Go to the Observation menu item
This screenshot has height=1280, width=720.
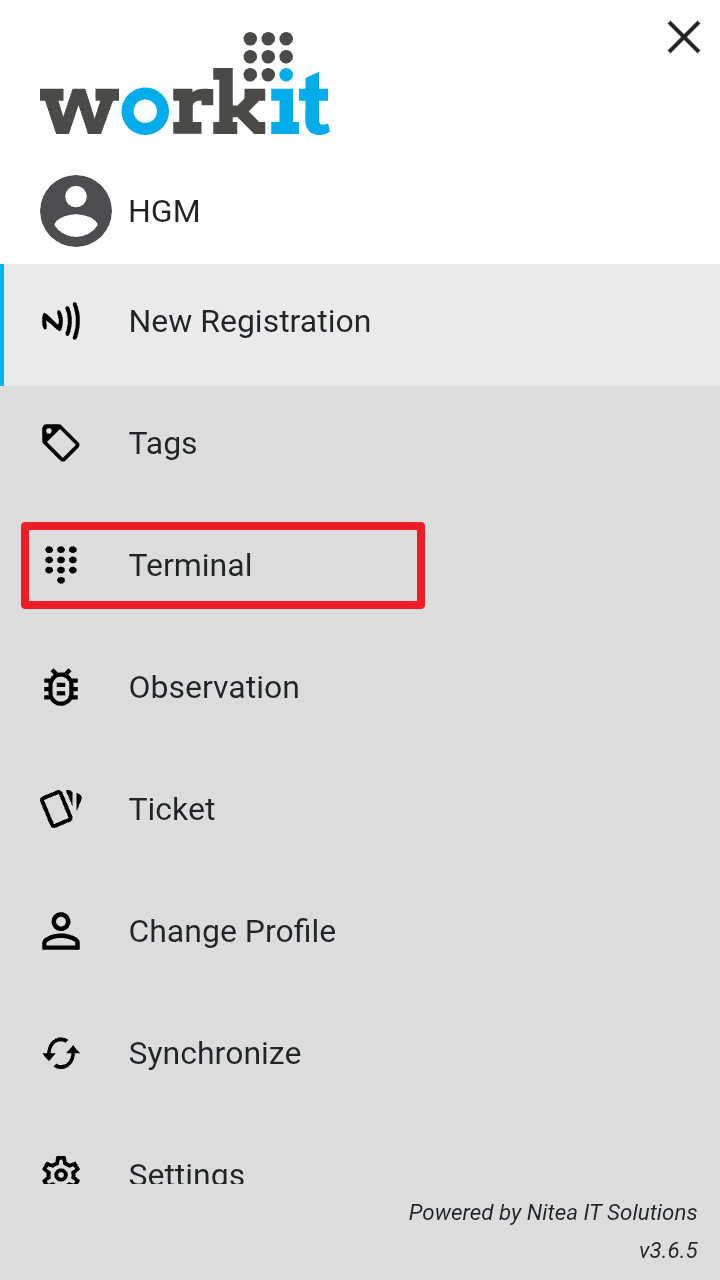point(214,687)
